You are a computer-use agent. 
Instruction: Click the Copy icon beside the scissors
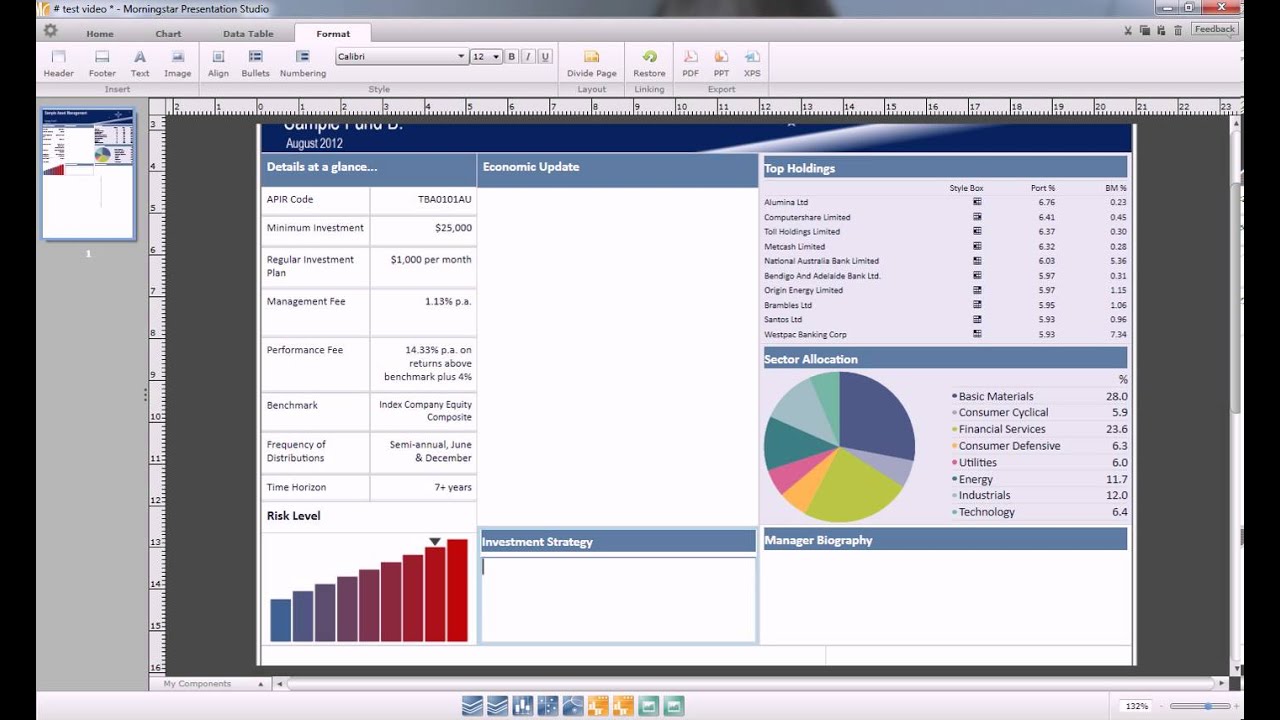coord(1145,31)
